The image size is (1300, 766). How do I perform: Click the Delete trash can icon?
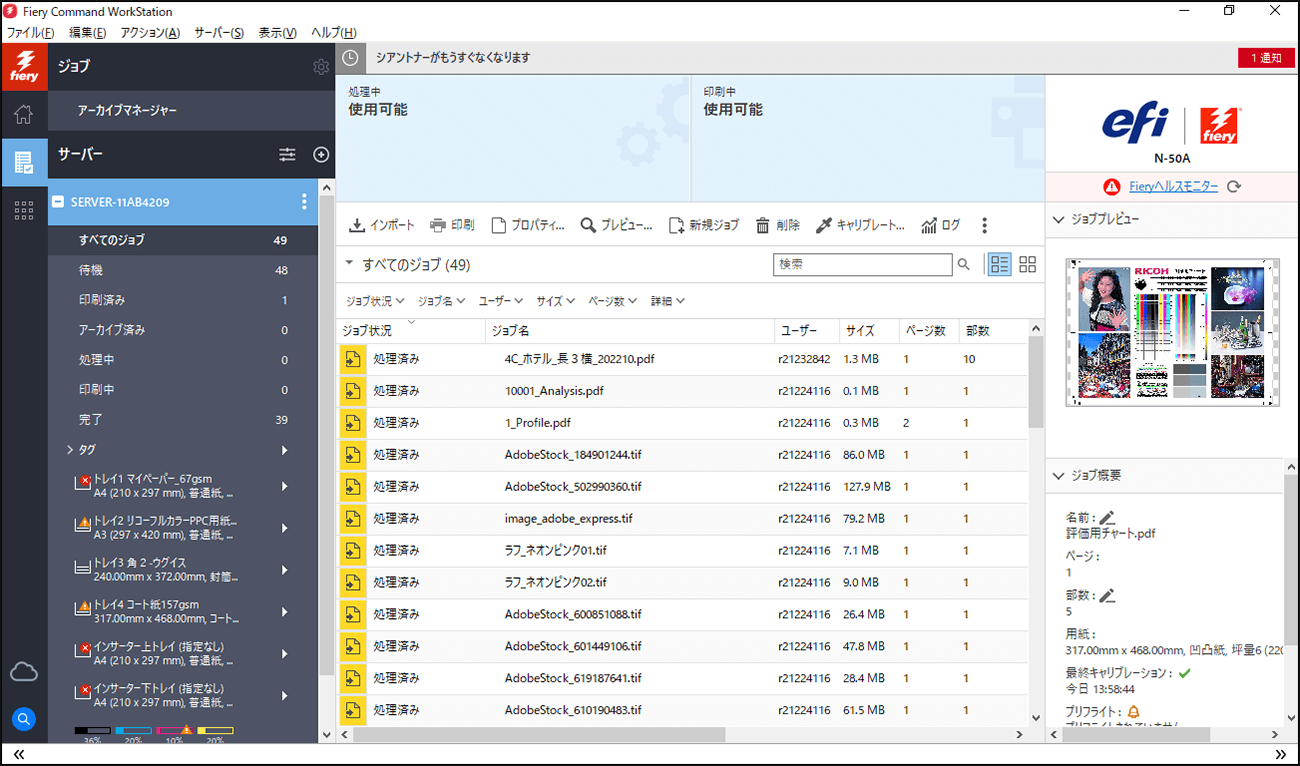(763, 226)
